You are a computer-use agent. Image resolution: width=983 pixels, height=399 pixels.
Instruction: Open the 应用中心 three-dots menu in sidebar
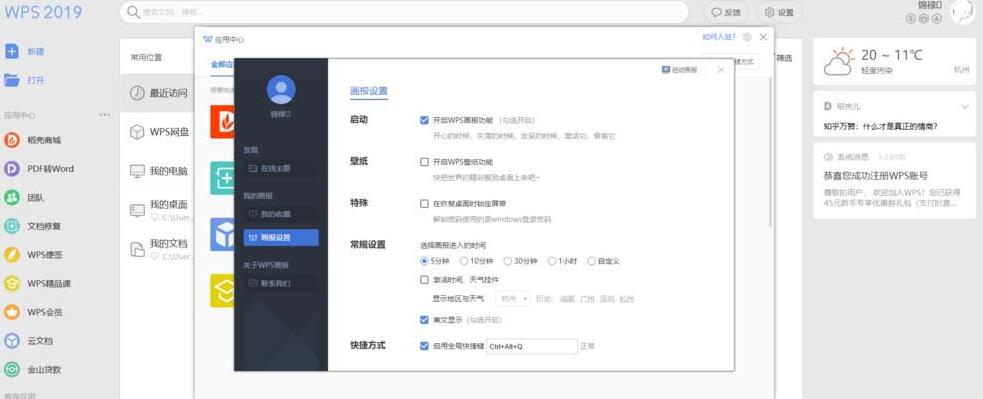click(x=105, y=115)
